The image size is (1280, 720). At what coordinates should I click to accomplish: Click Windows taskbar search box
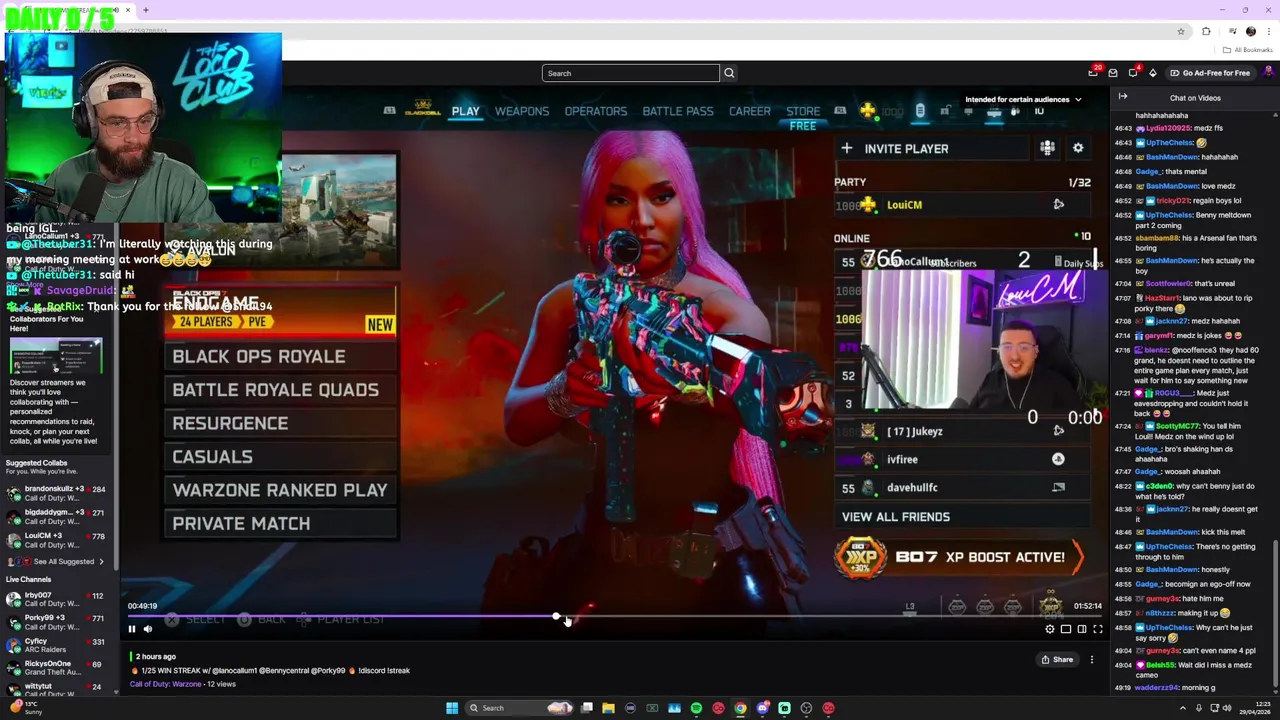[520, 708]
